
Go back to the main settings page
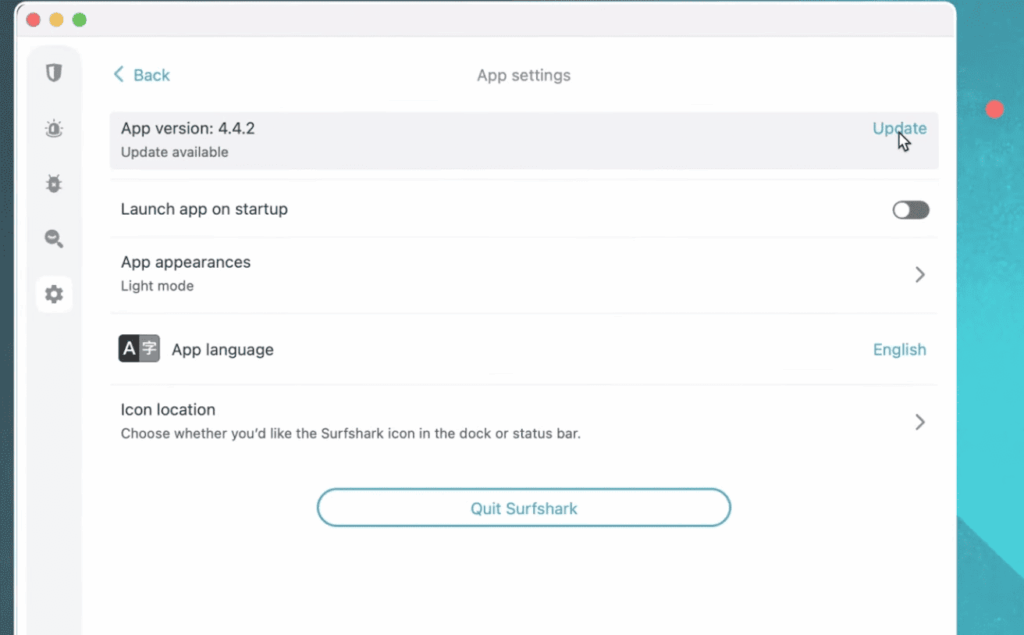pyautogui.click(x=141, y=75)
